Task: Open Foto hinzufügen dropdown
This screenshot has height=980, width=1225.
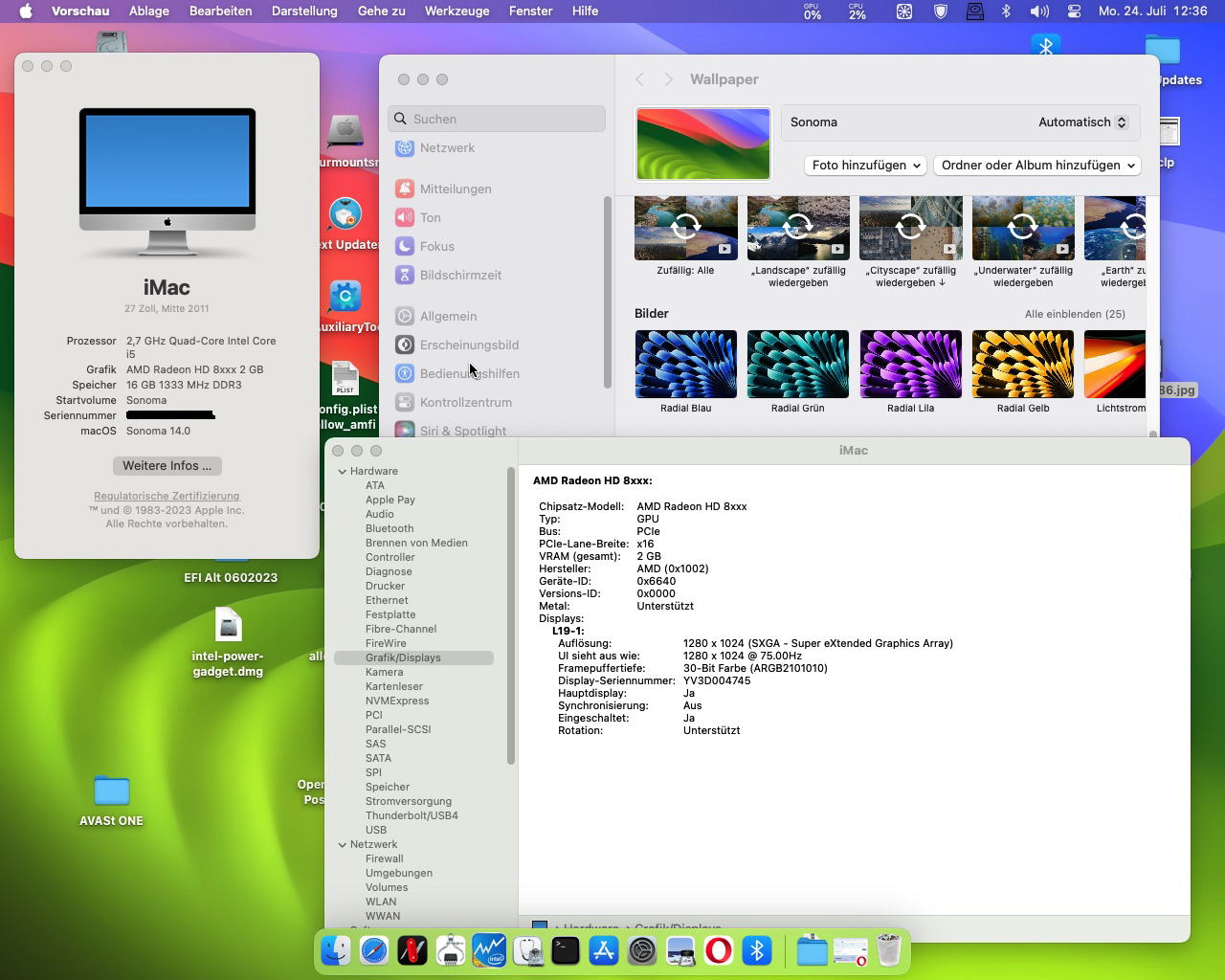Action: click(x=865, y=165)
